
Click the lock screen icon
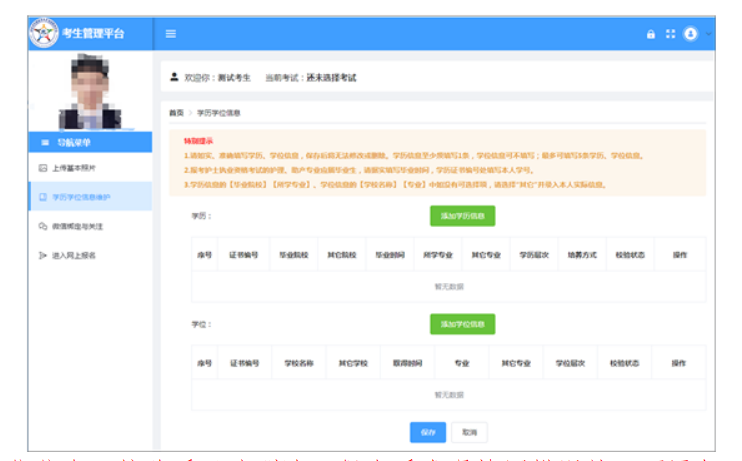click(x=651, y=34)
